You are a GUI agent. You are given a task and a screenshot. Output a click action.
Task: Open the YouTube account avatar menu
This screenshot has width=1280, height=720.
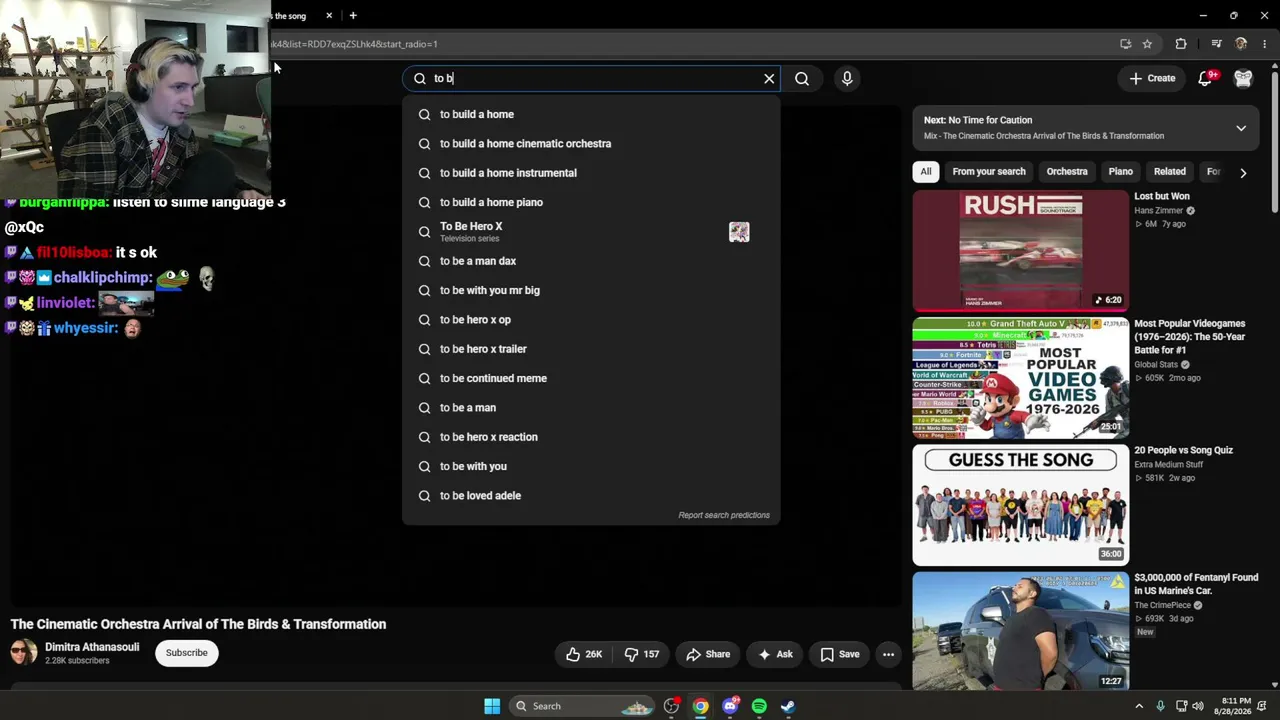pos(1243,78)
